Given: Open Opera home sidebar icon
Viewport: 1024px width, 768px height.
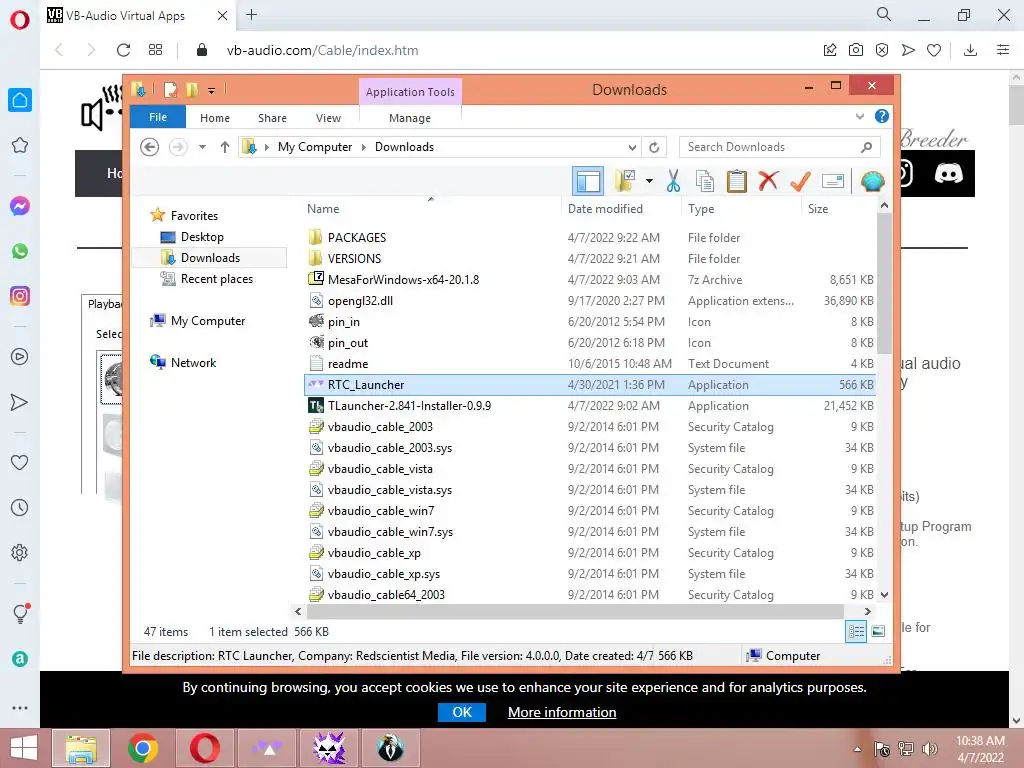Looking at the screenshot, I should point(20,100).
